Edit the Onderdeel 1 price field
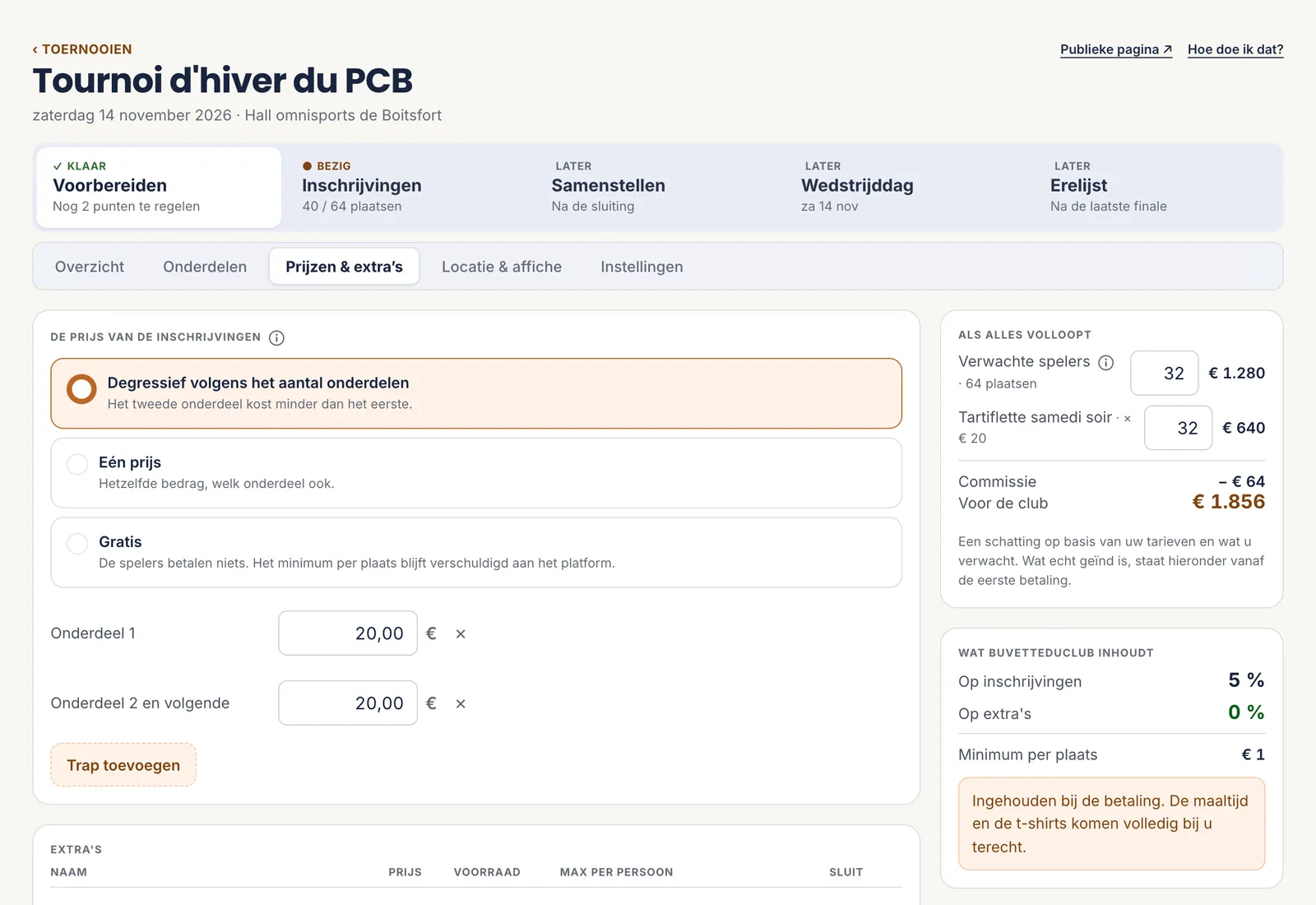 coord(348,633)
